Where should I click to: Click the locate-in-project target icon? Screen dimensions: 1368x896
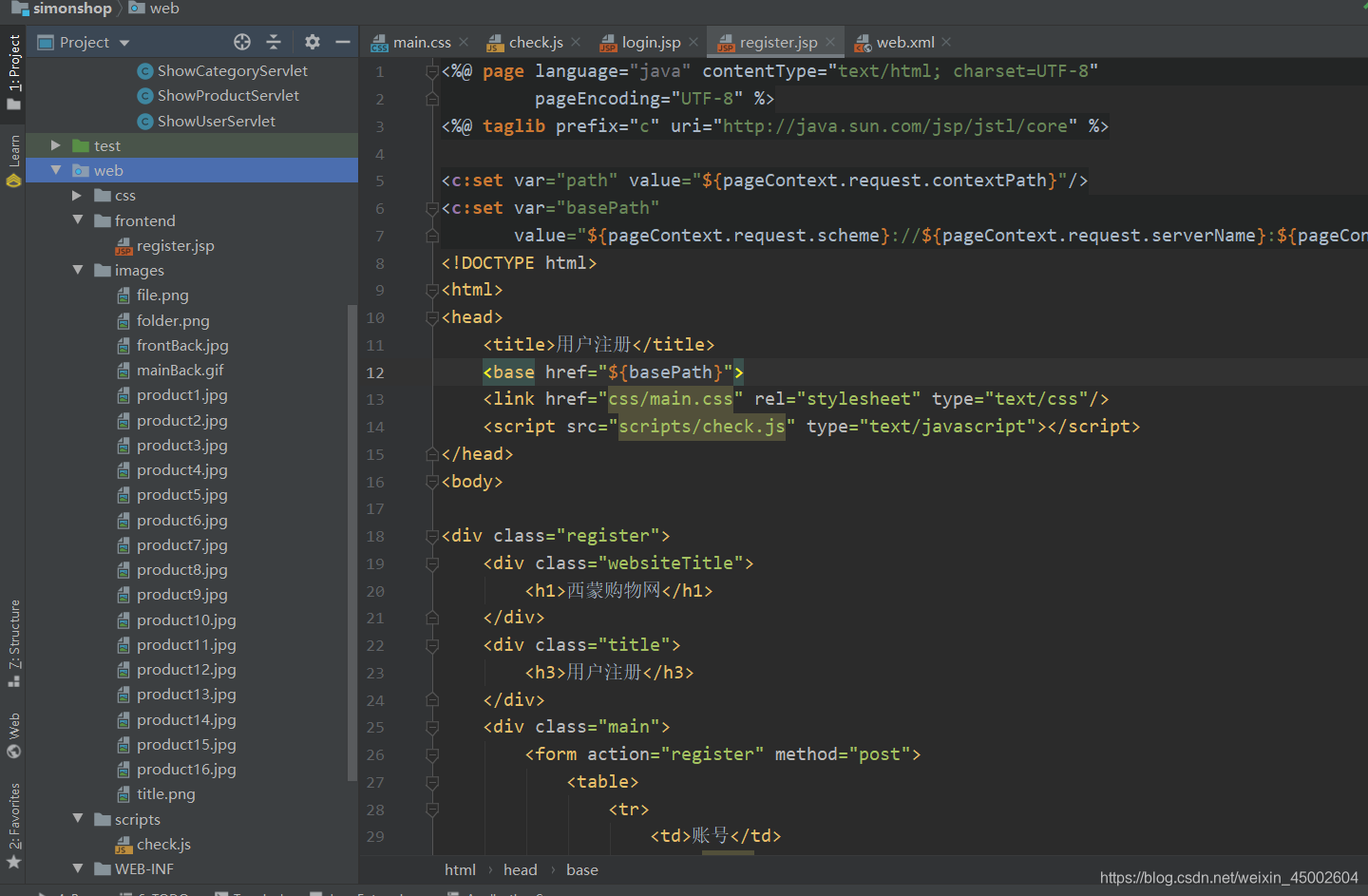[242, 42]
